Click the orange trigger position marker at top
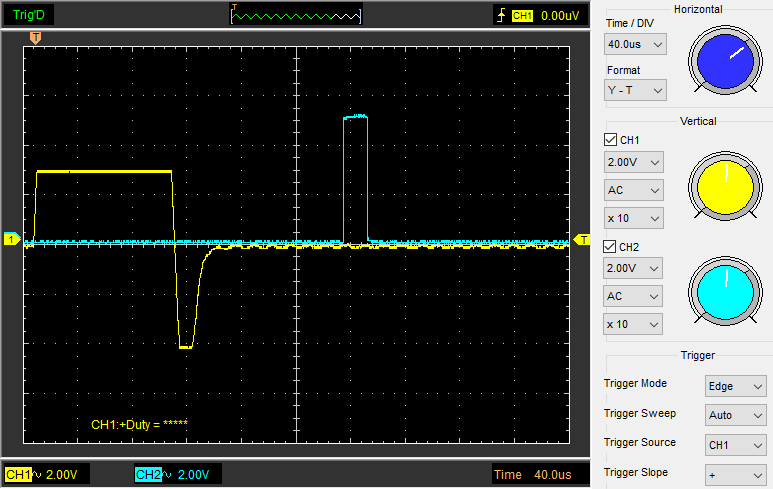 36,37
